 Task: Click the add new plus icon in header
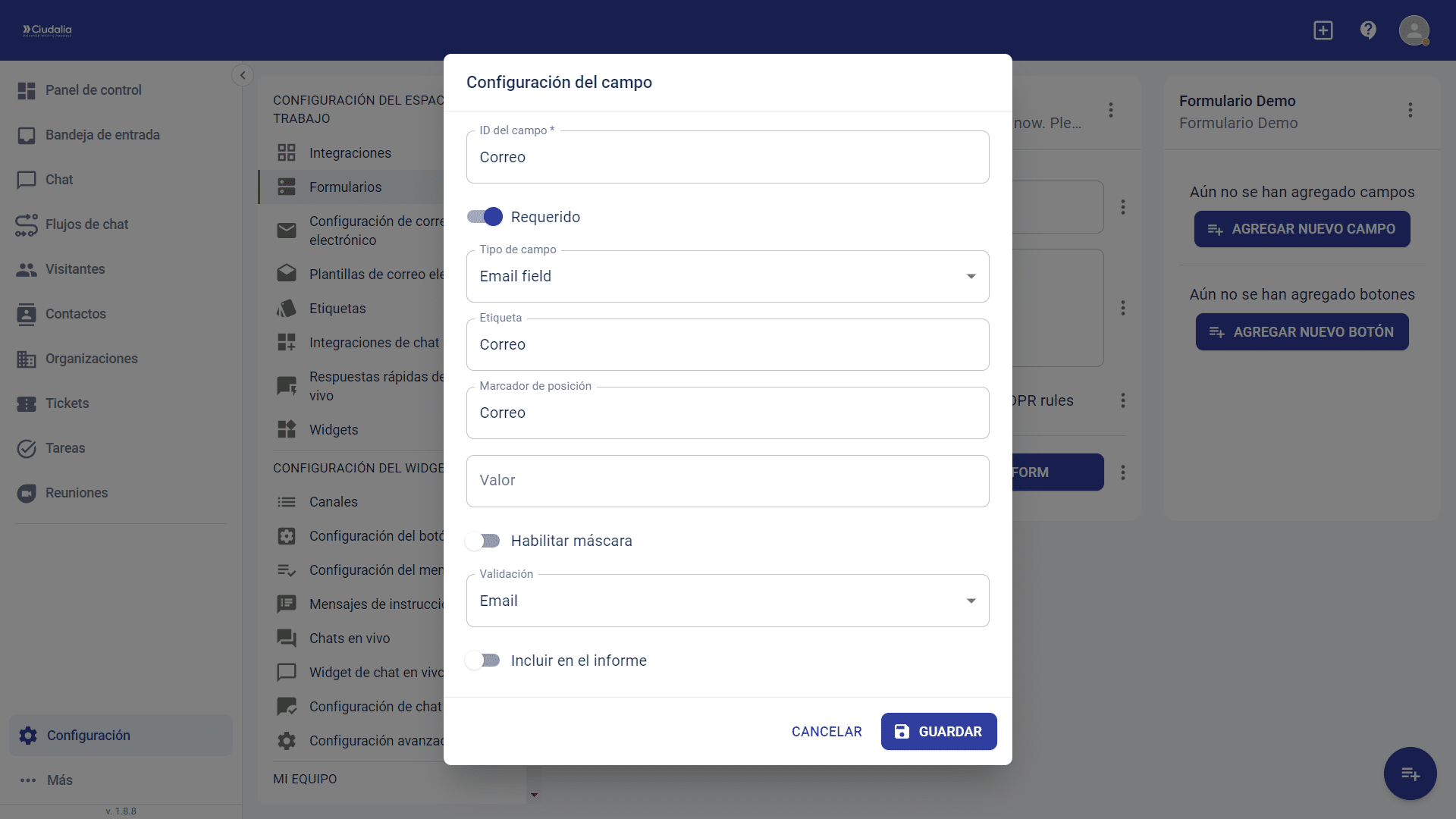1323,30
